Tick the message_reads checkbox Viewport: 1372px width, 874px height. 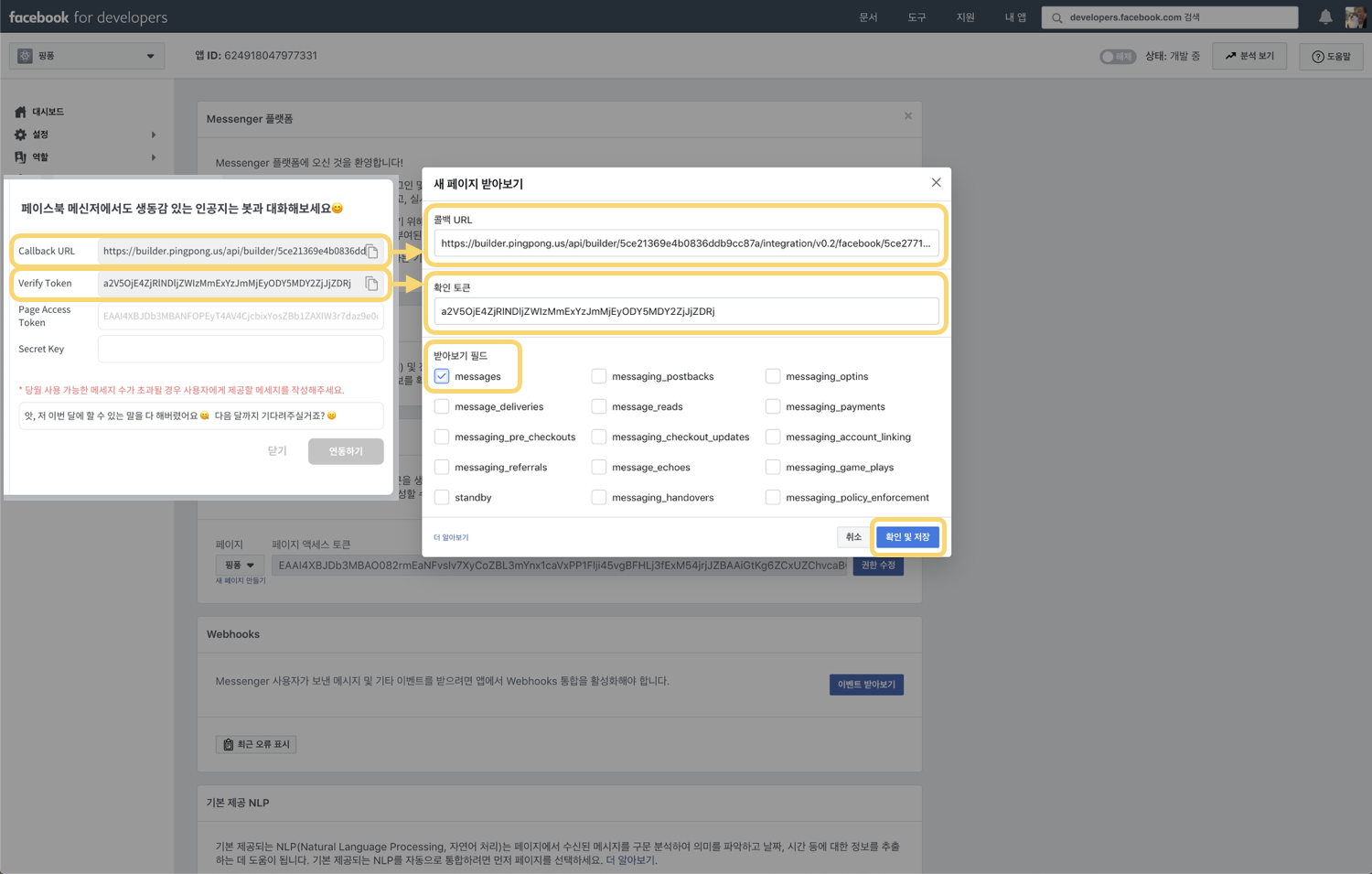point(599,406)
